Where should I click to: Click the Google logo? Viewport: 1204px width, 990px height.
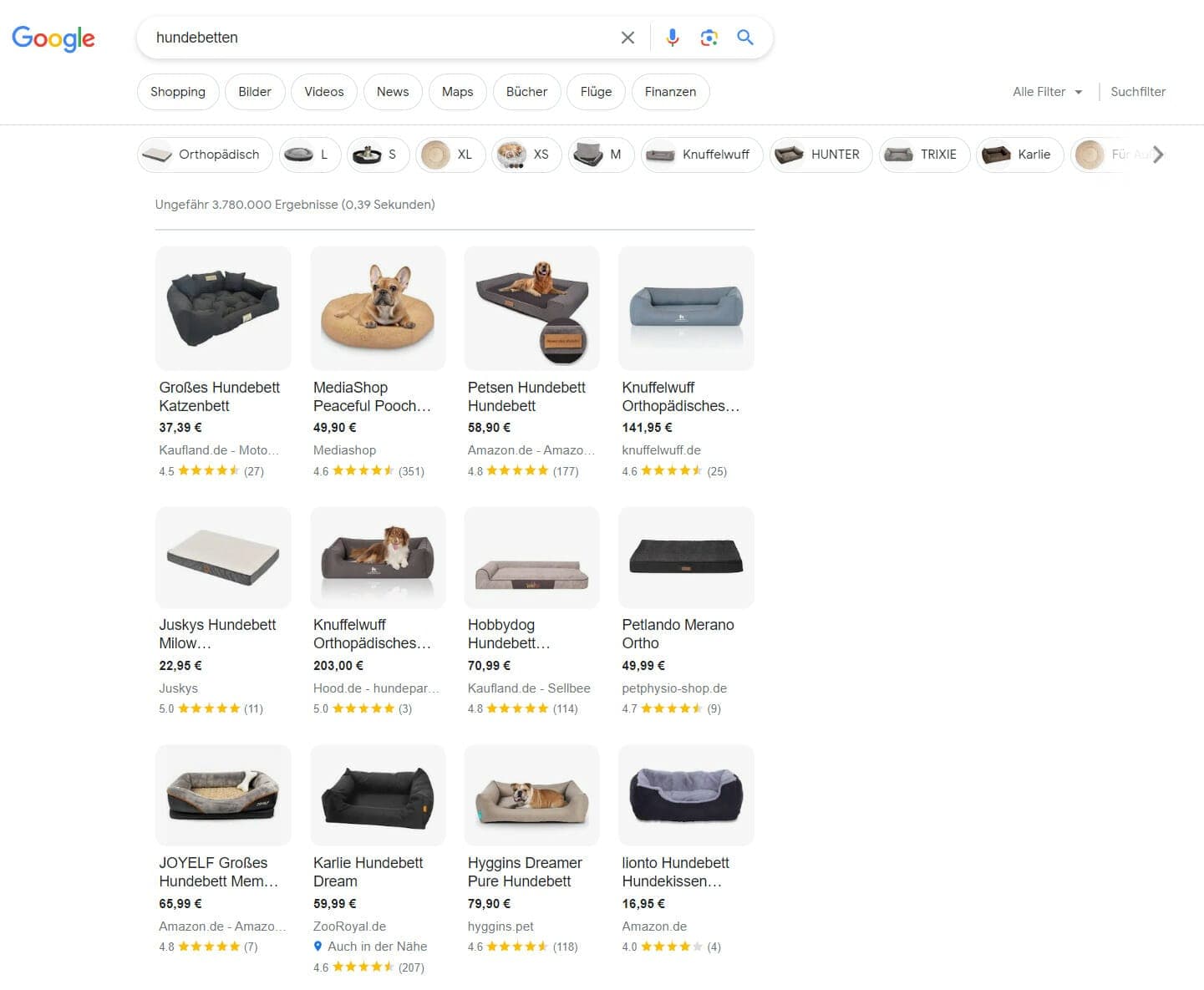click(x=53, y=38)
